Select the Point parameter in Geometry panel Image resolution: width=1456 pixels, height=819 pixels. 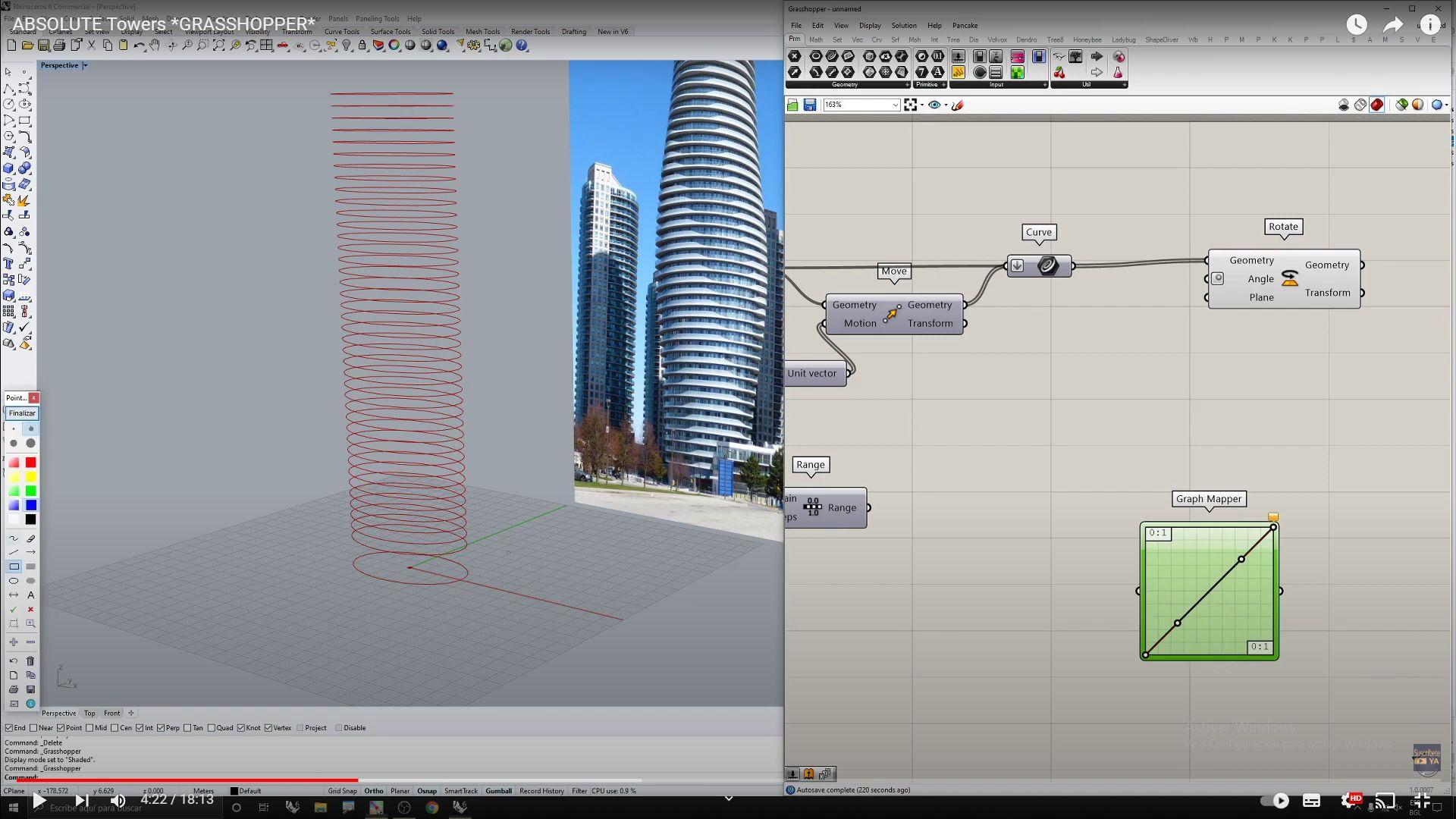794,56
